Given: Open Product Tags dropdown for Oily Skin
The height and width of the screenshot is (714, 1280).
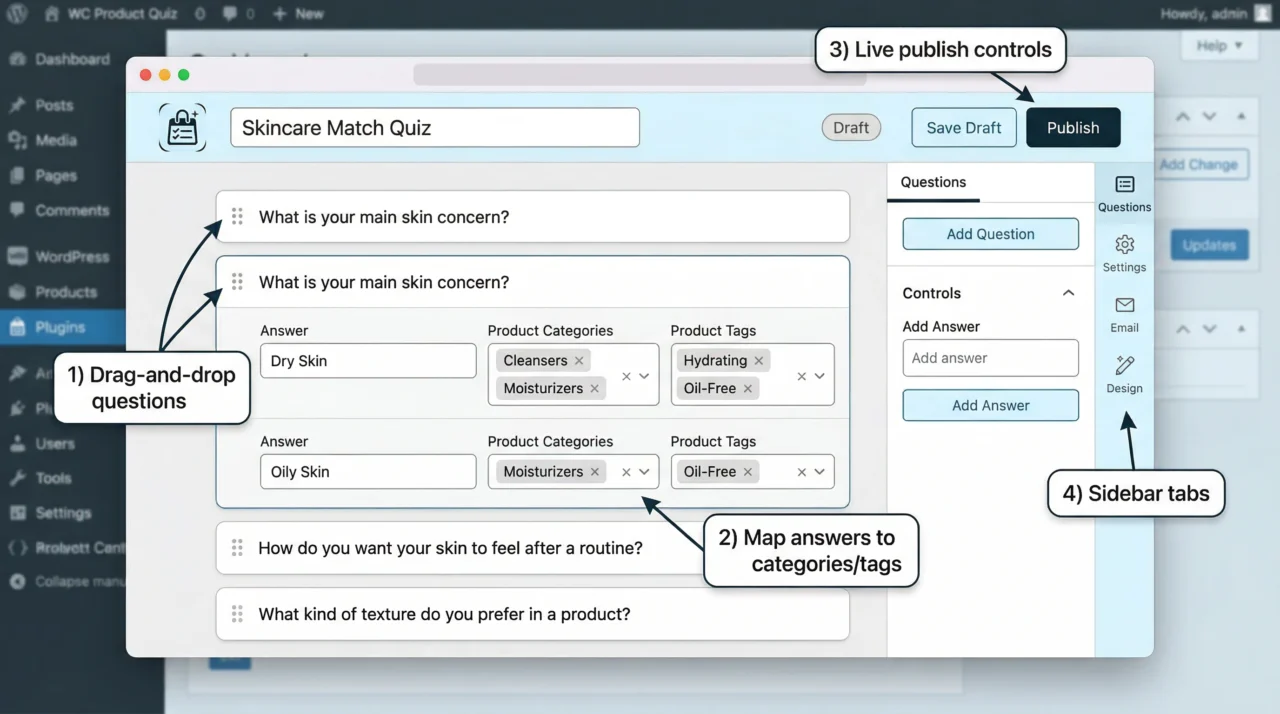Looking at the screenshot, I should pos(820,472).
